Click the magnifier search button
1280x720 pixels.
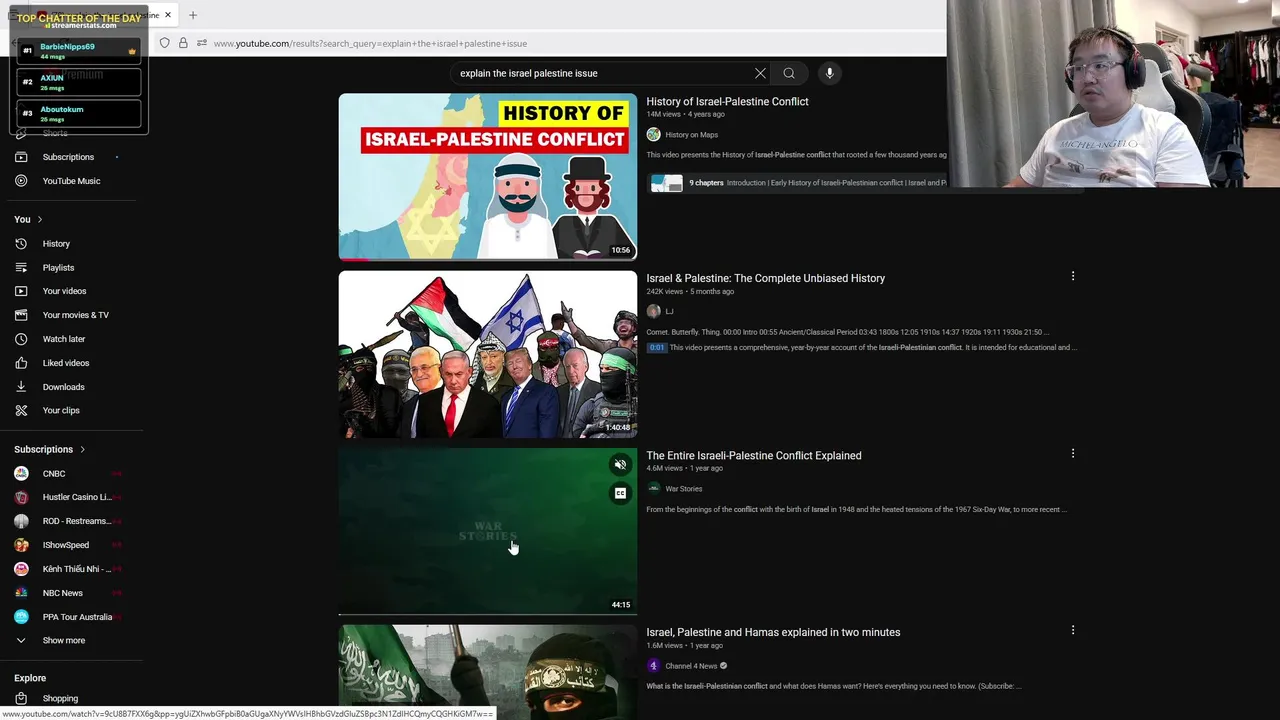789,73
